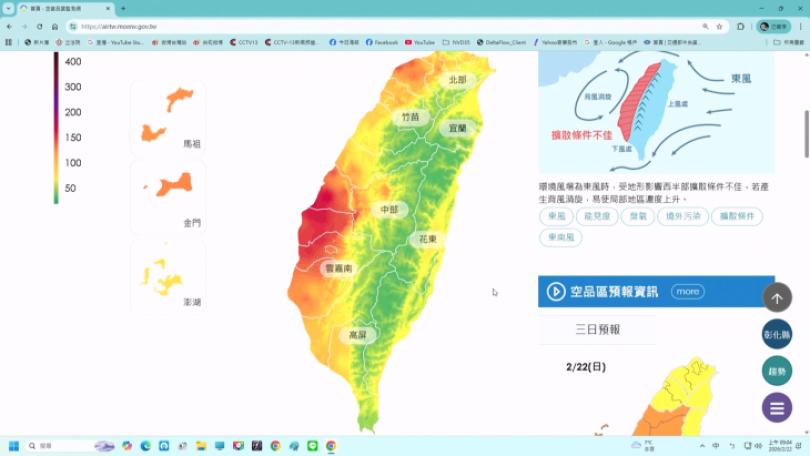The height and width of the screenshot is (456, 810).
Task: Click the 中部 region label on map
Action: coord(389,210)
